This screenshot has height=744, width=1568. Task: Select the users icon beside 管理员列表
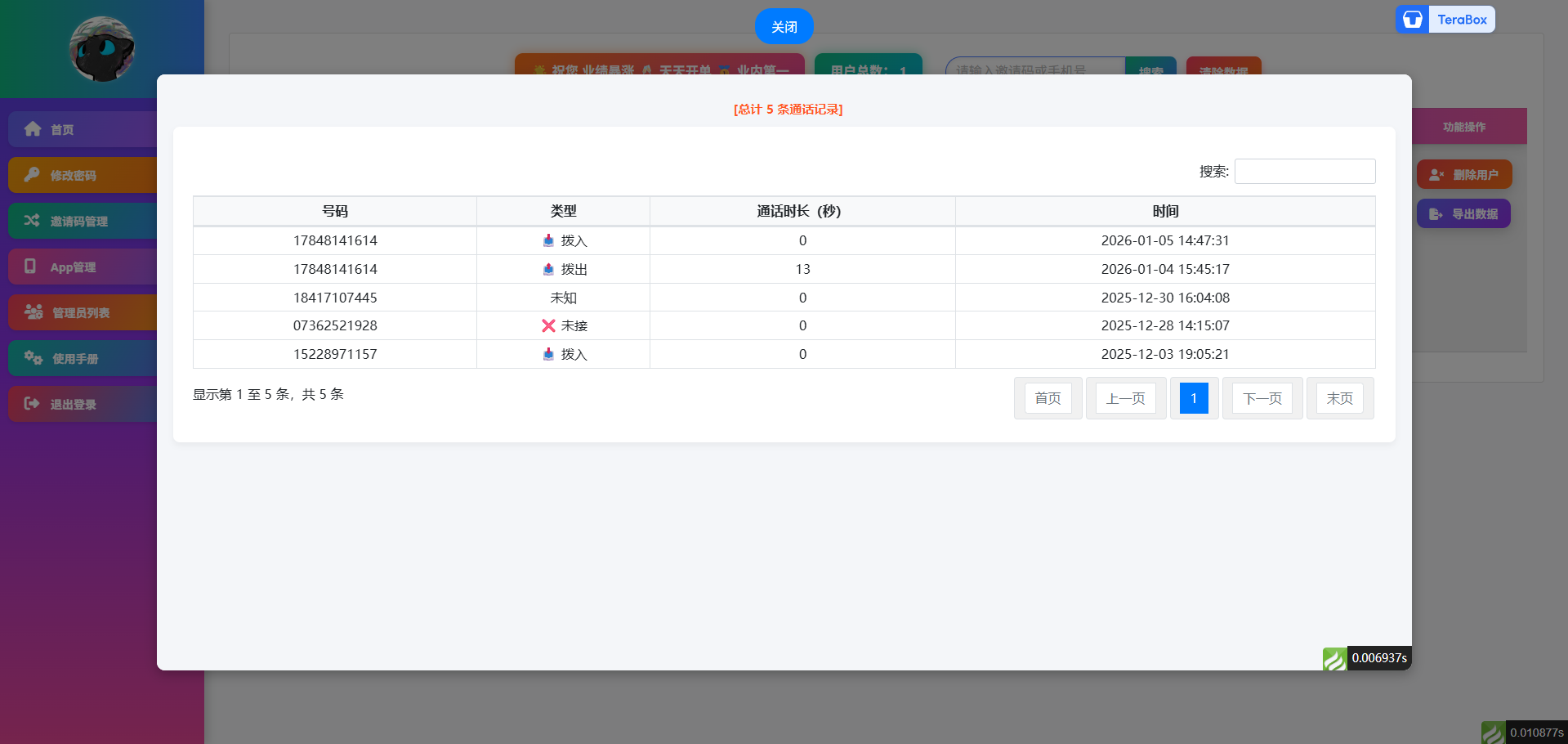pos(33,311)
